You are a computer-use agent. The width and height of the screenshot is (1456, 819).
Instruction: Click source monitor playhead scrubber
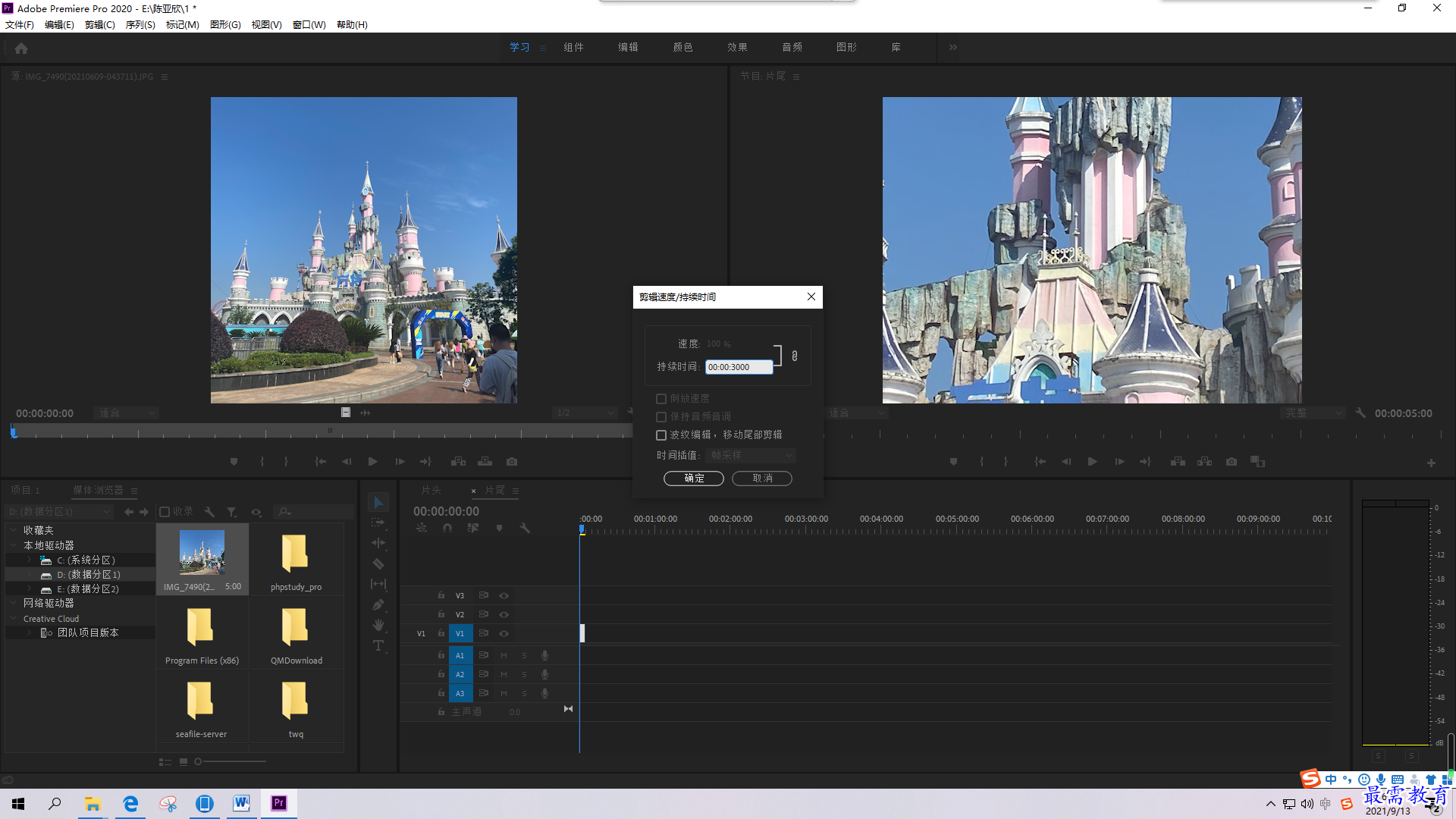pyautogui.click(x=14, y=431)
